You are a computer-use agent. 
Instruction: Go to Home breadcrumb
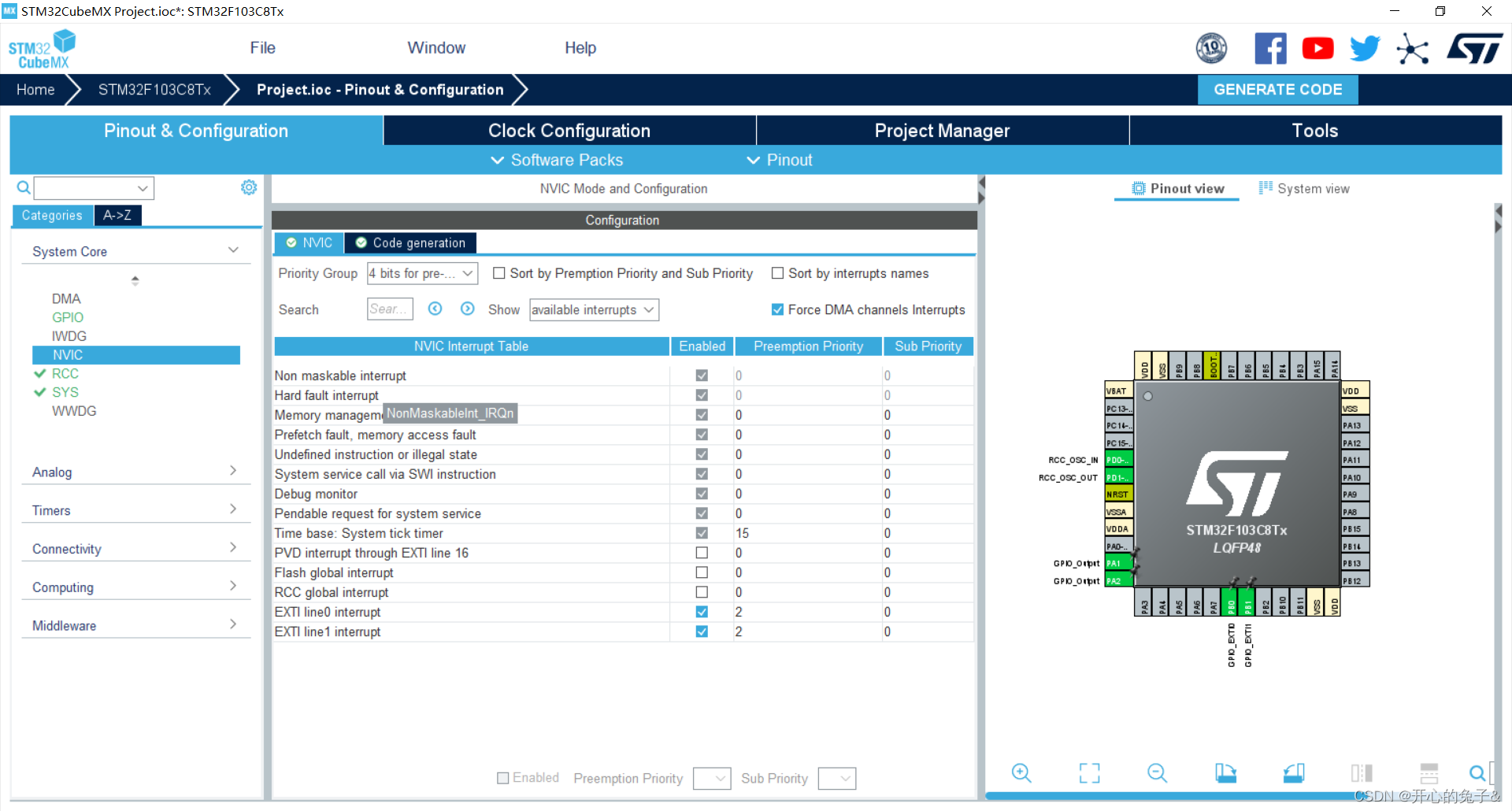(35, 90)
